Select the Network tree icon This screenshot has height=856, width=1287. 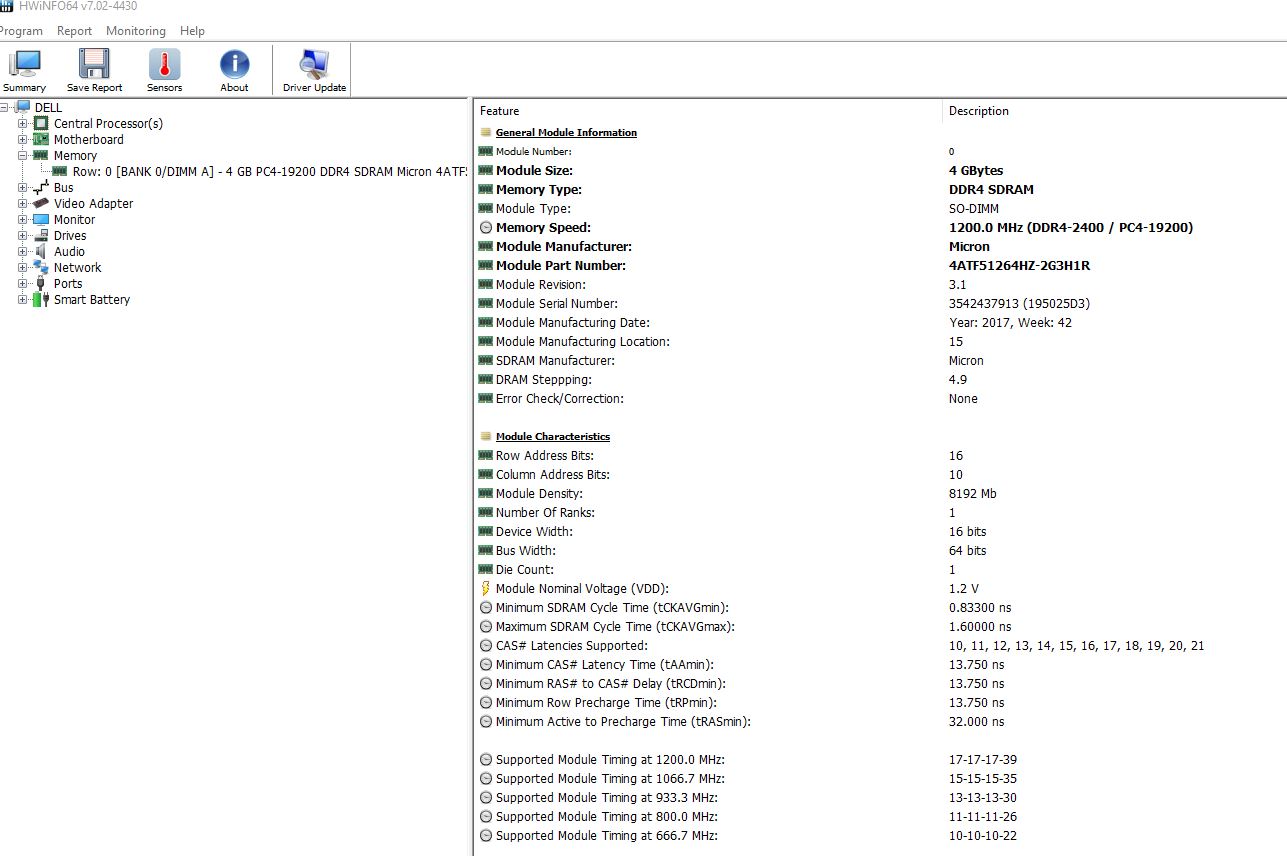coord(41,268)
